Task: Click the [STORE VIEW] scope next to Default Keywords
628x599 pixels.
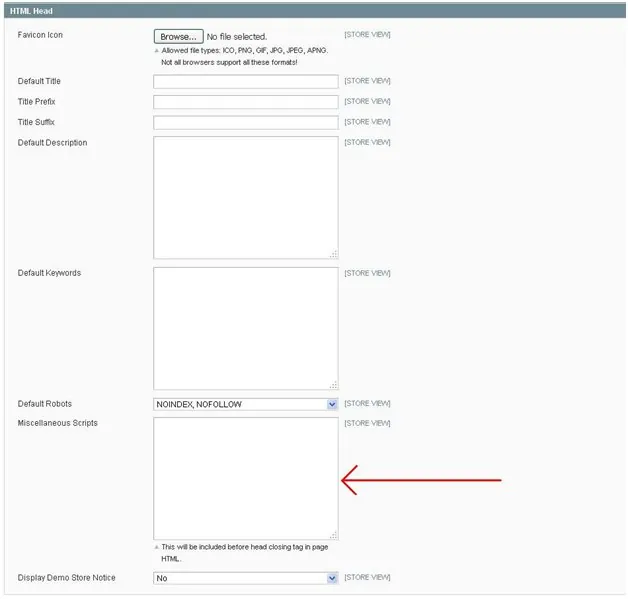Action: pos(367,273)
